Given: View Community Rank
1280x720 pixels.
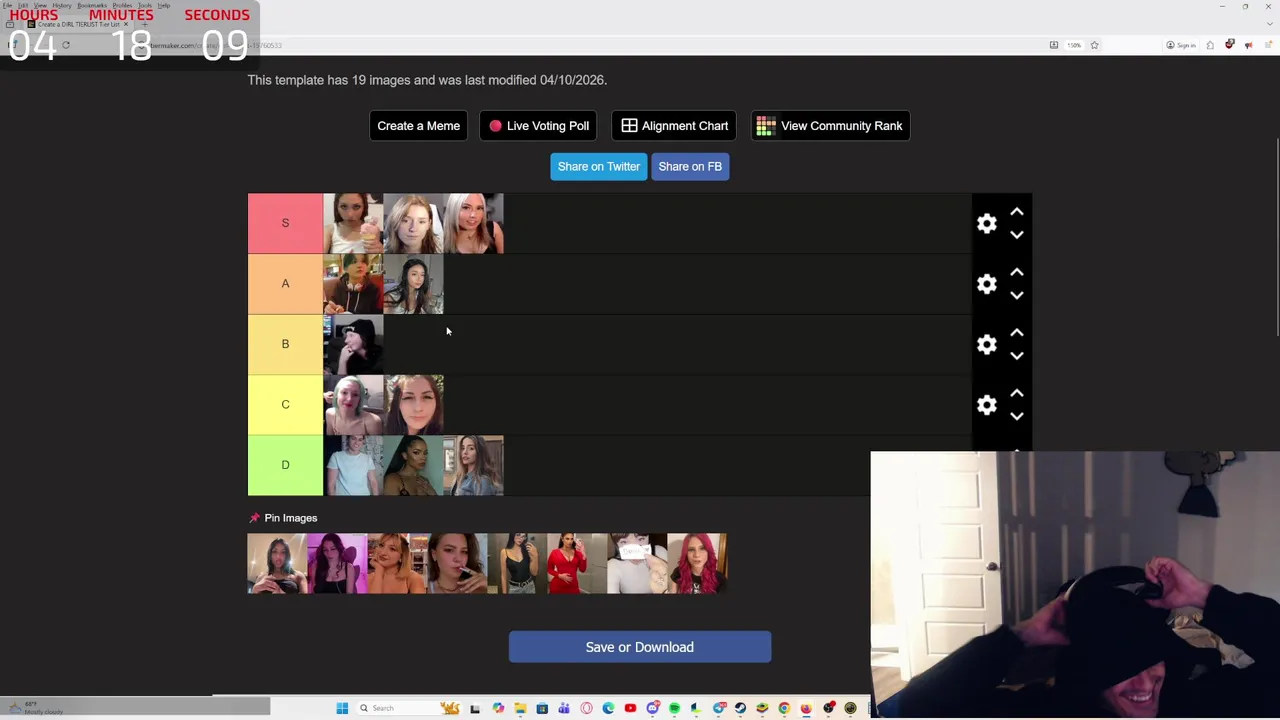Looking at the screenshot, I should 830,126.
